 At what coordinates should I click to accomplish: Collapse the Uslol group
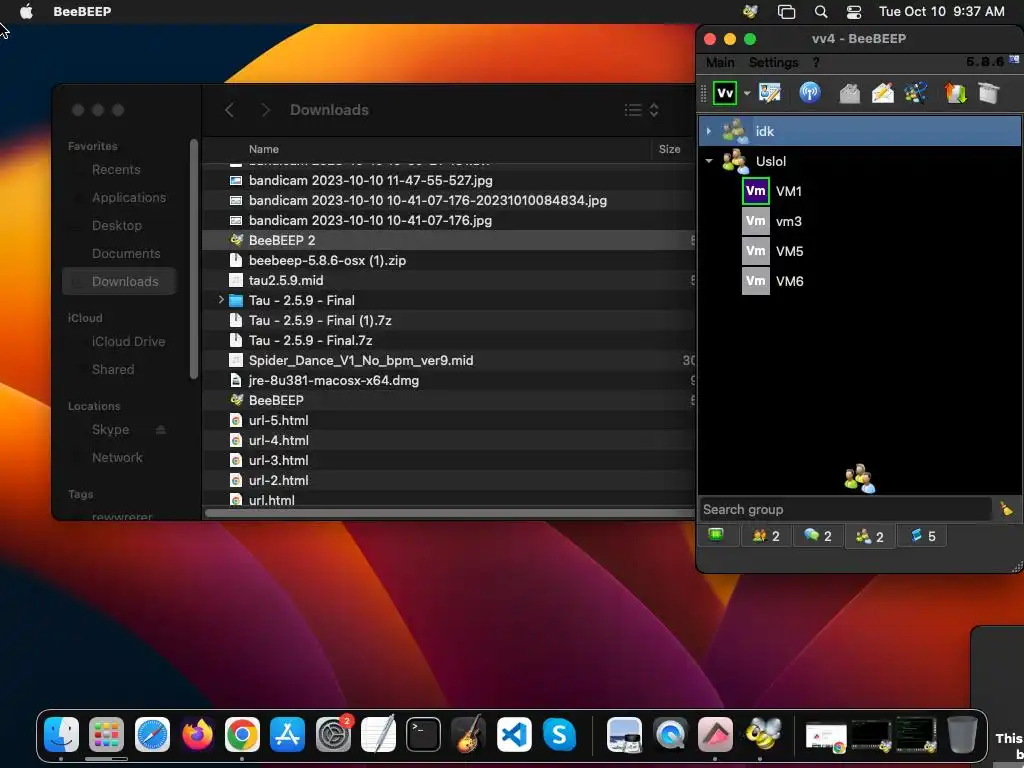[709, 161]
